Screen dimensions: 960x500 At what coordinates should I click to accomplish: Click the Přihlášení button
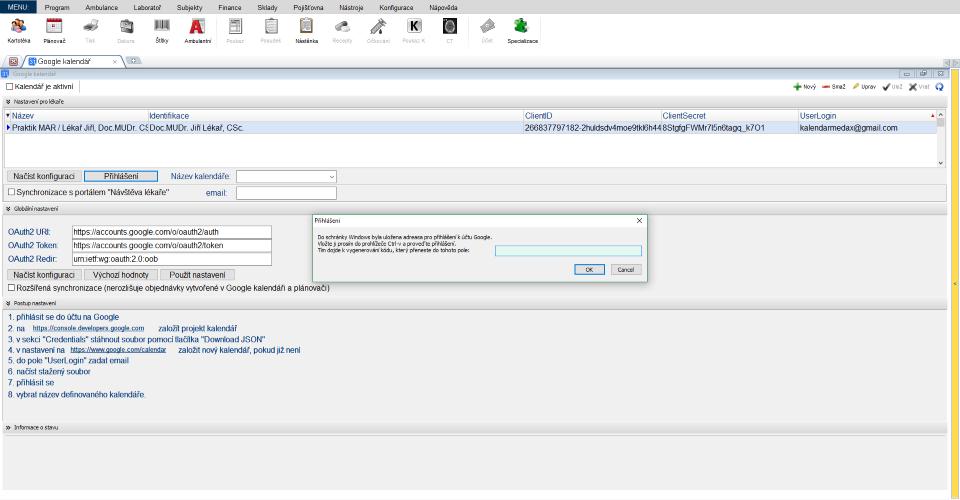121,176
